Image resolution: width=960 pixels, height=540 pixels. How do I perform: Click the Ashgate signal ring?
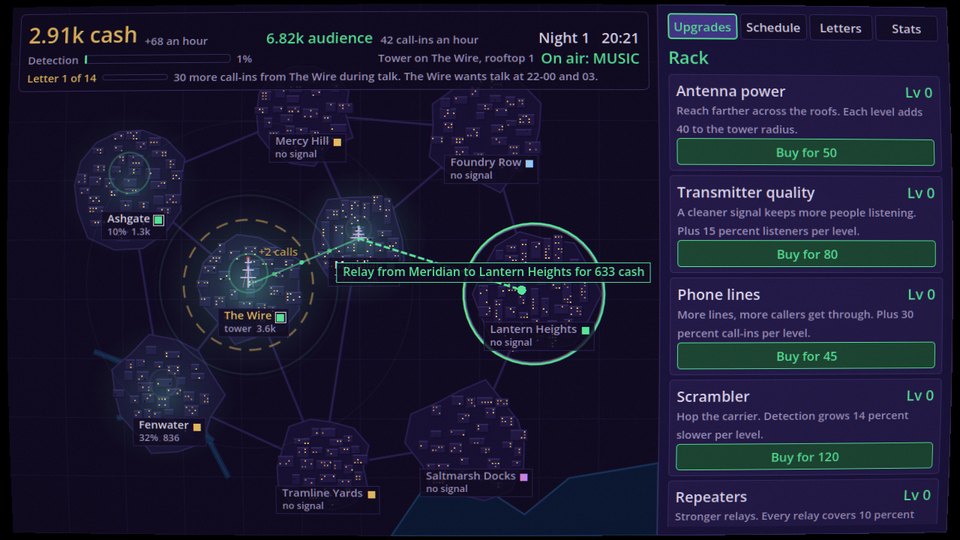point(129,173)
